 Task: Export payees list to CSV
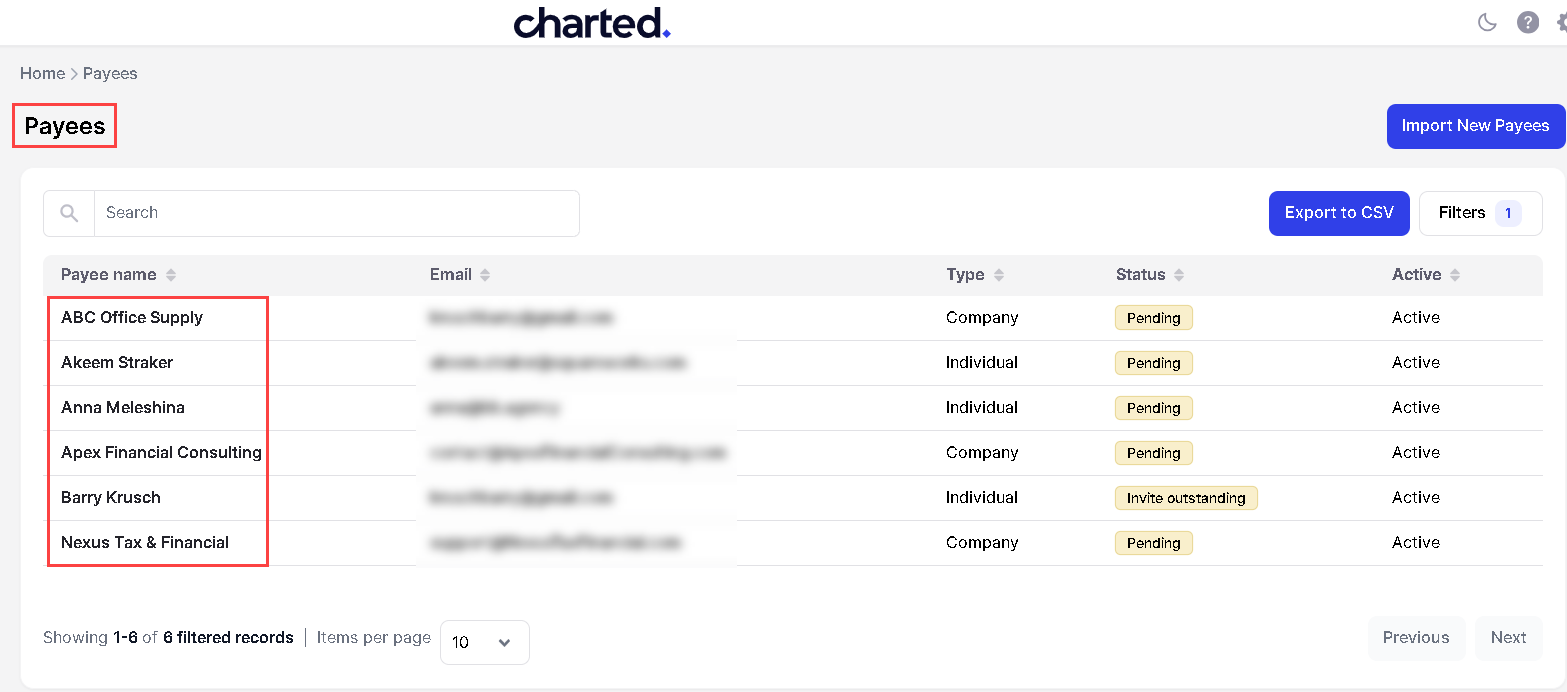tap(1338, 213)
